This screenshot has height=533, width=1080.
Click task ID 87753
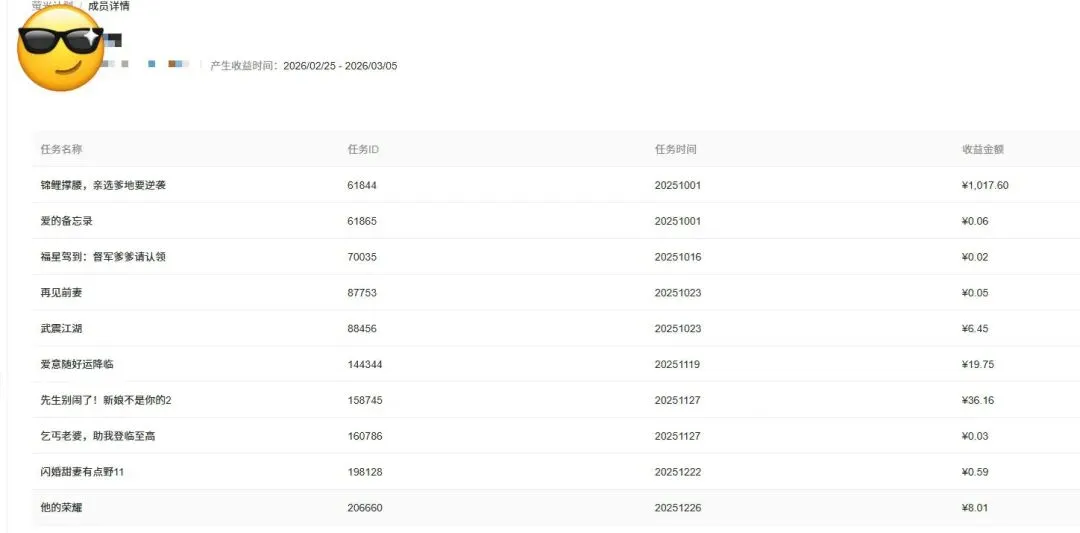point(362,293)
